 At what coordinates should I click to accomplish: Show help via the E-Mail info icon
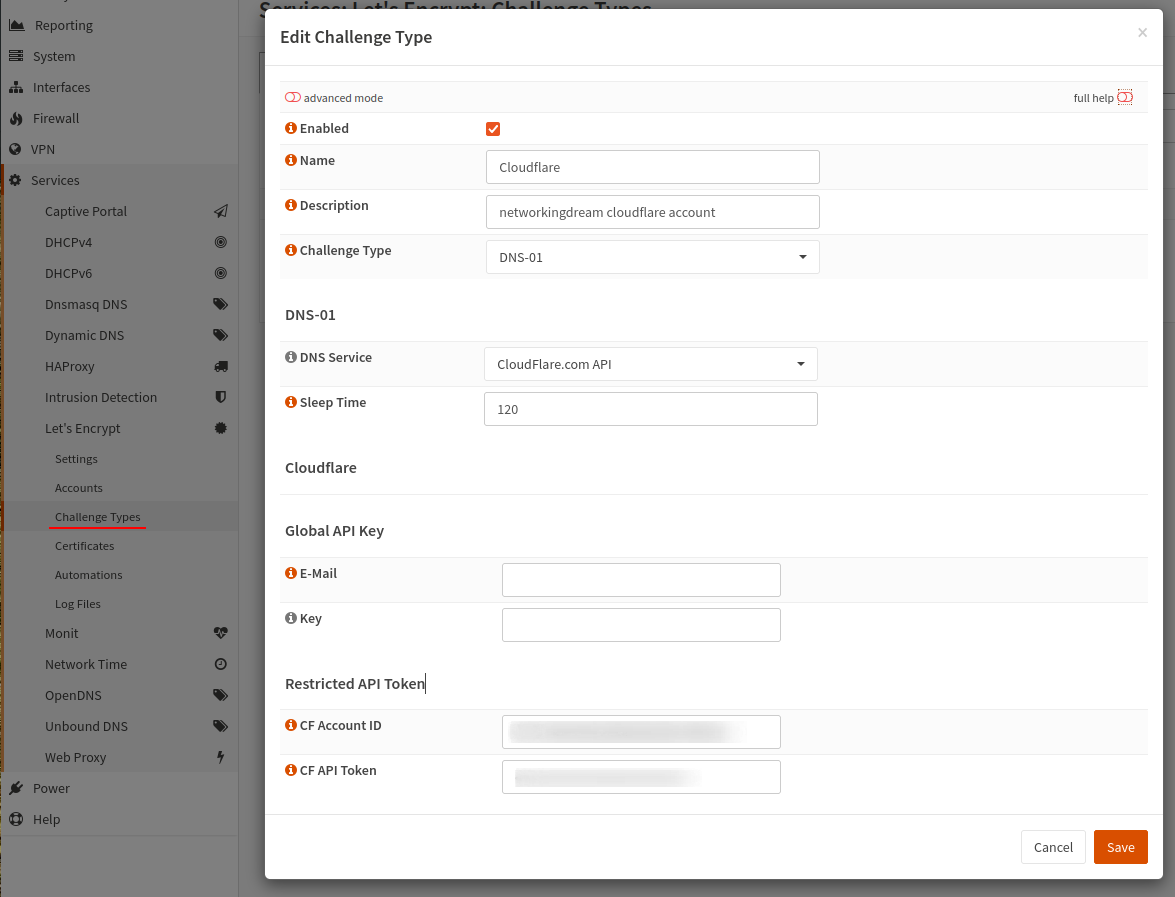291,573
